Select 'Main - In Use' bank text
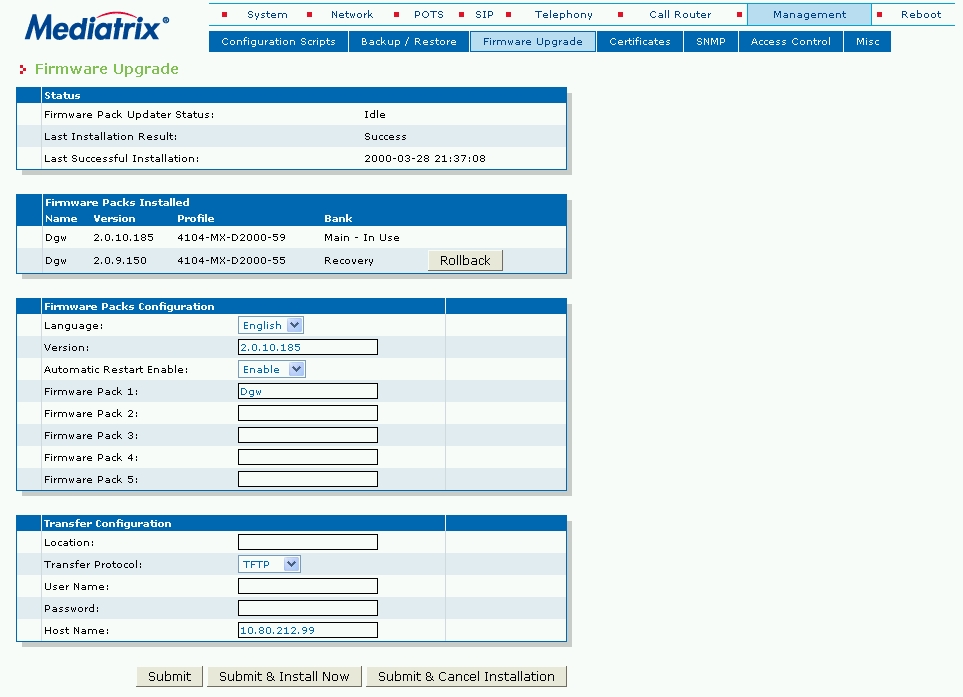The image size is (963, 697). 362,237
